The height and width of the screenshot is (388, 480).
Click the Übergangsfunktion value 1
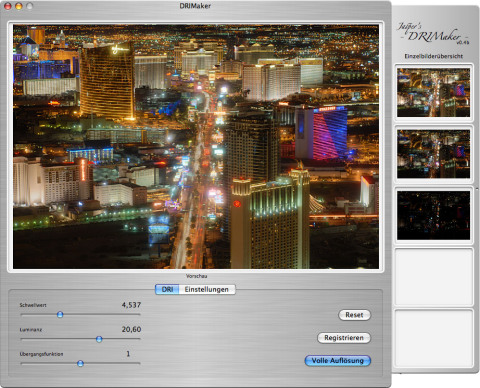(x=128, y=354)
